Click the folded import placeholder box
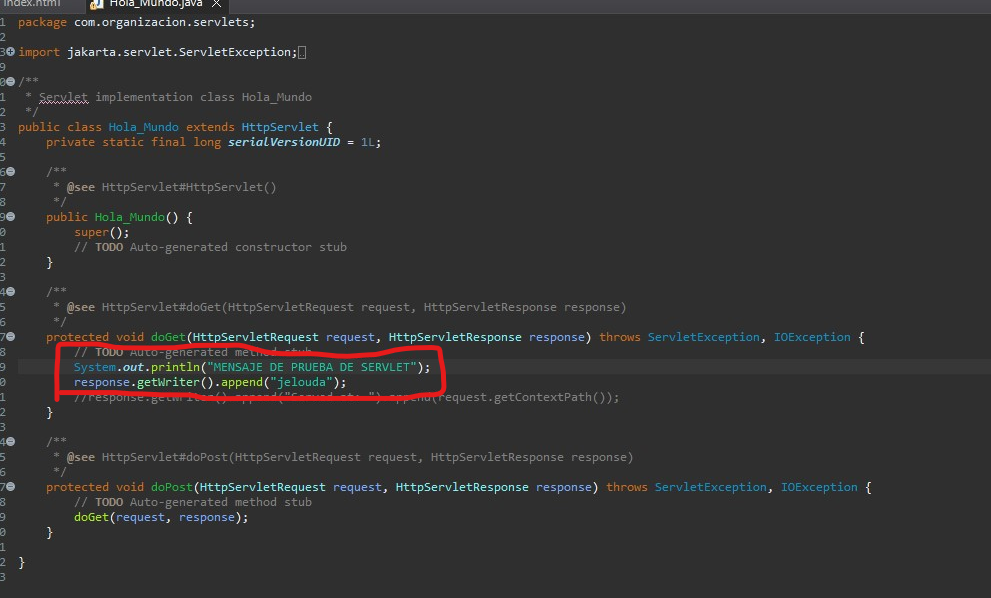 [302, 52]
